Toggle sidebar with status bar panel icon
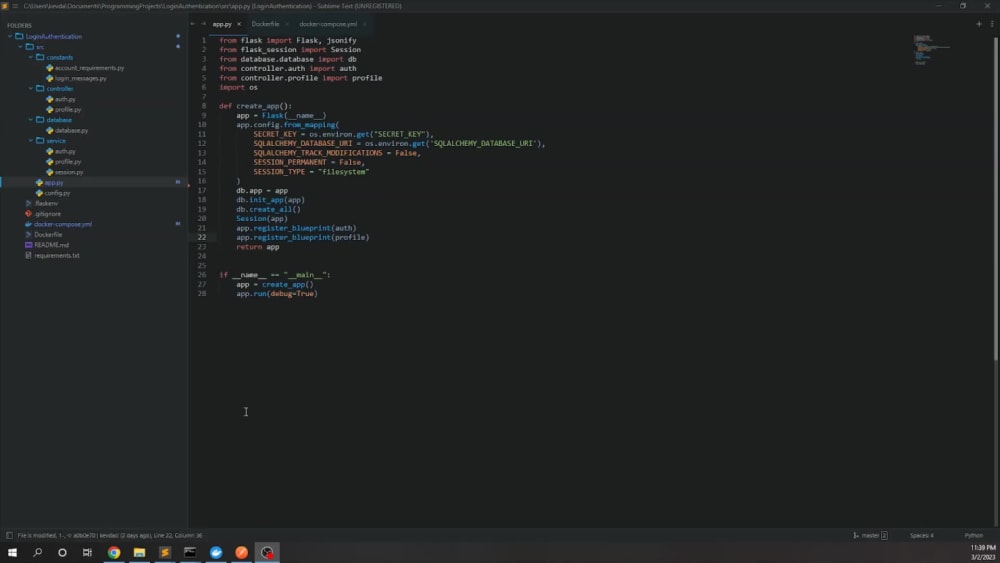 click(x=9, y=536)
